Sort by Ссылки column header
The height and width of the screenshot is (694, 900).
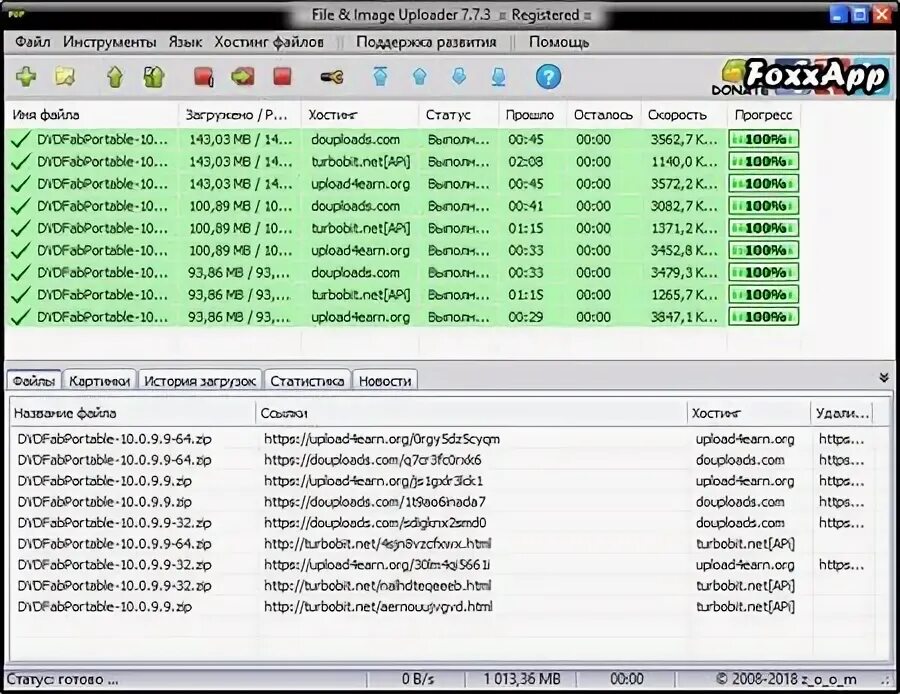pyautogui.click(x=471, y=413)
